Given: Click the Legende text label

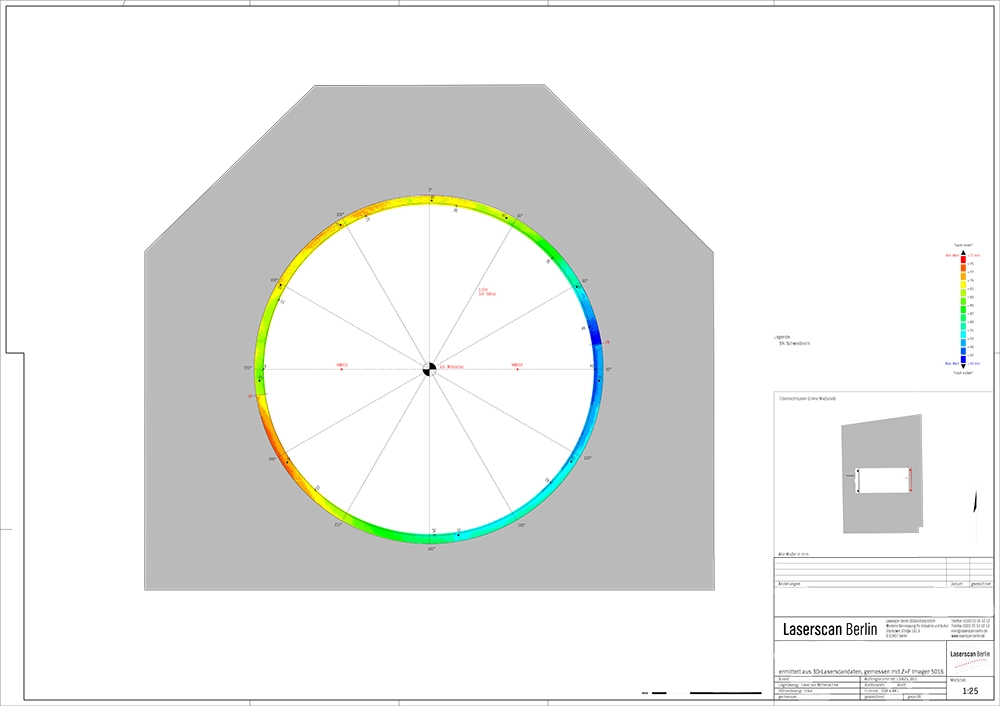Looking at the screenshot, I should 771,336.
